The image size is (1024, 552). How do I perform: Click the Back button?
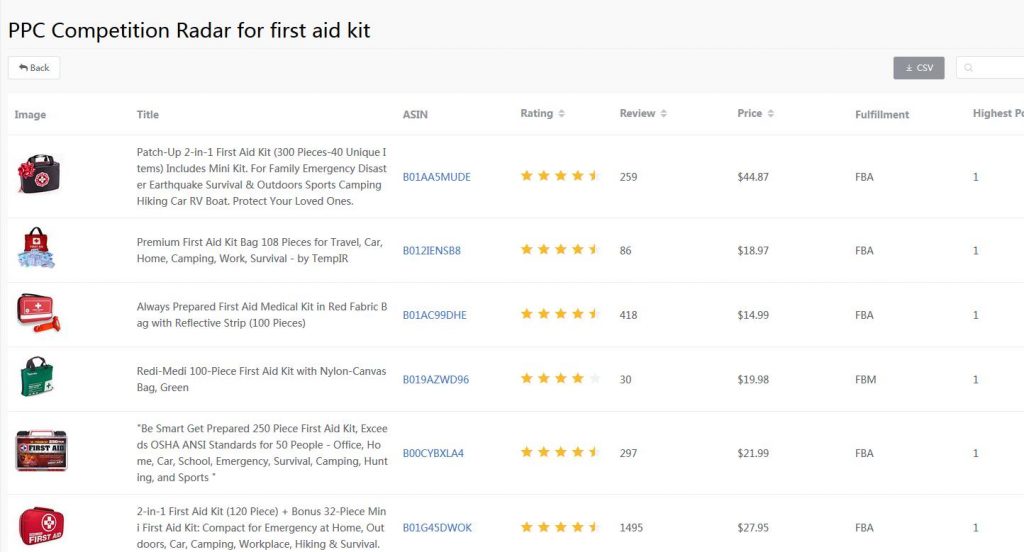(x=34, y=68)
